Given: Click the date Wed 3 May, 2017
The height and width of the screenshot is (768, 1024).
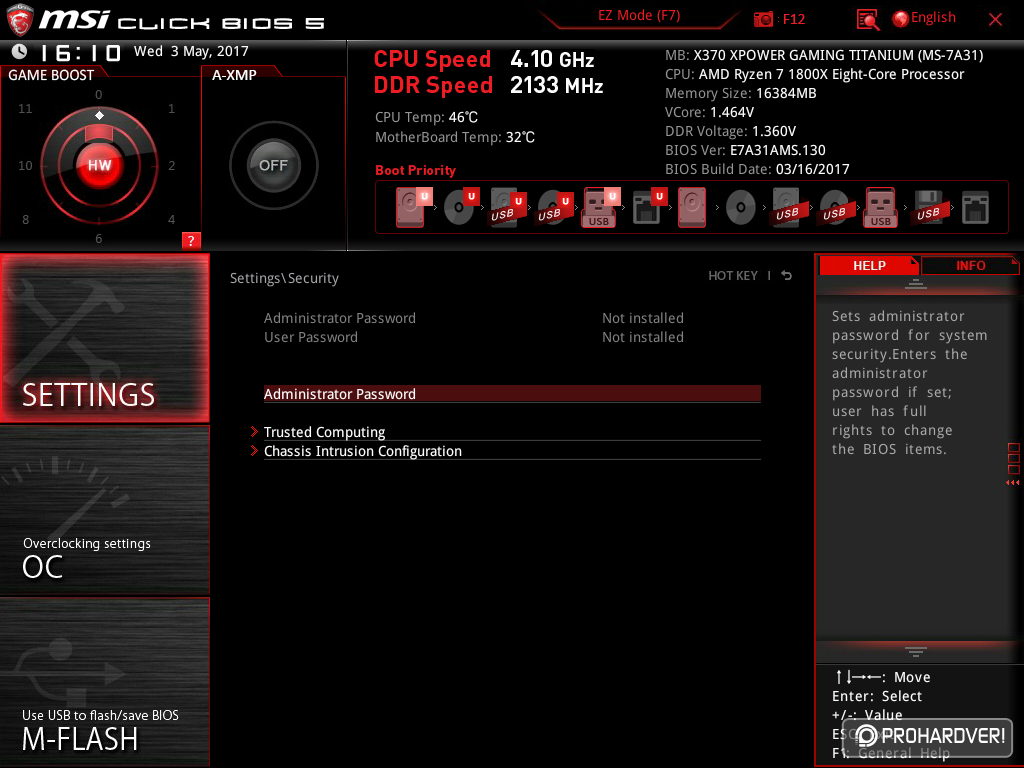Looking at the screenshot, I should click(191, 52).
